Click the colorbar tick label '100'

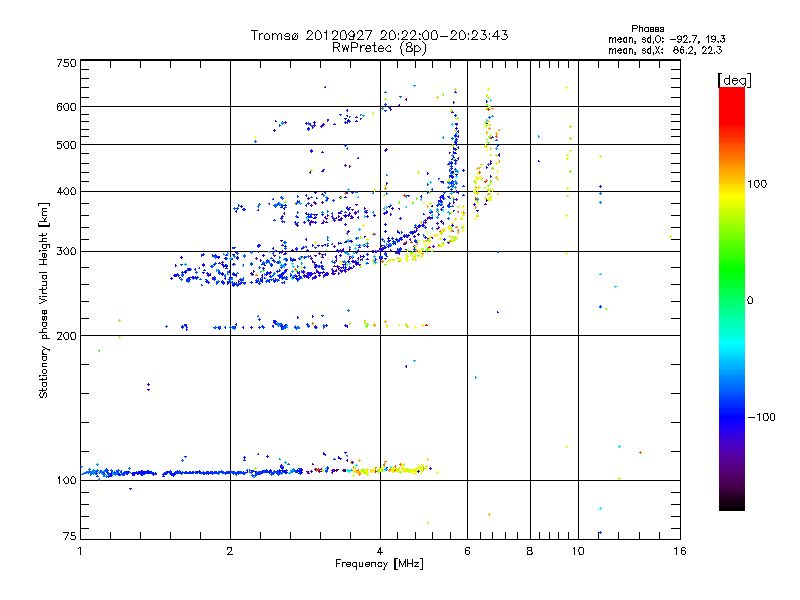pyautogui.click(x=757, y=184)
